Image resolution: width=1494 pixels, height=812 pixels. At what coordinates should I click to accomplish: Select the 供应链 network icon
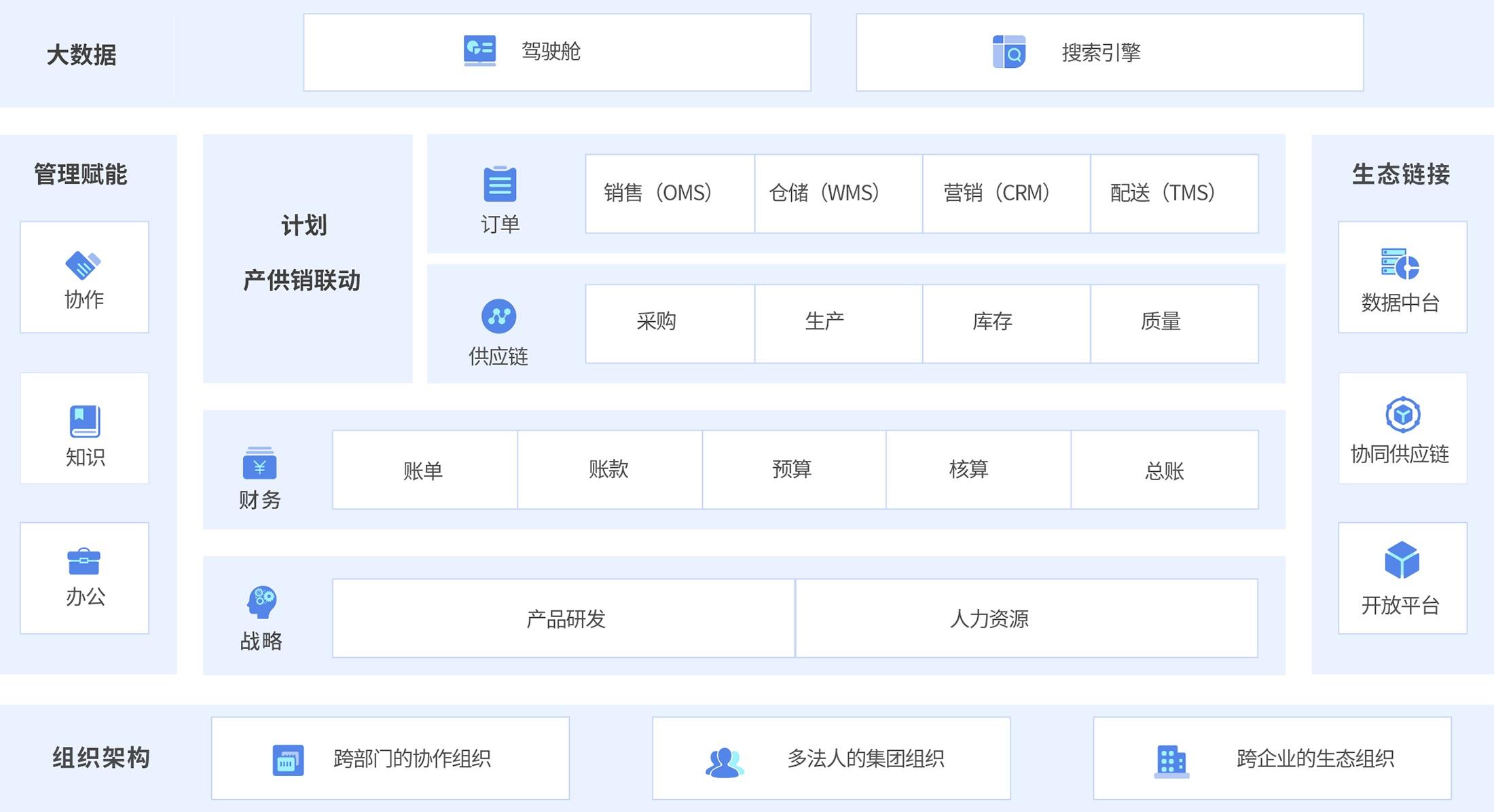coord(499,316)
